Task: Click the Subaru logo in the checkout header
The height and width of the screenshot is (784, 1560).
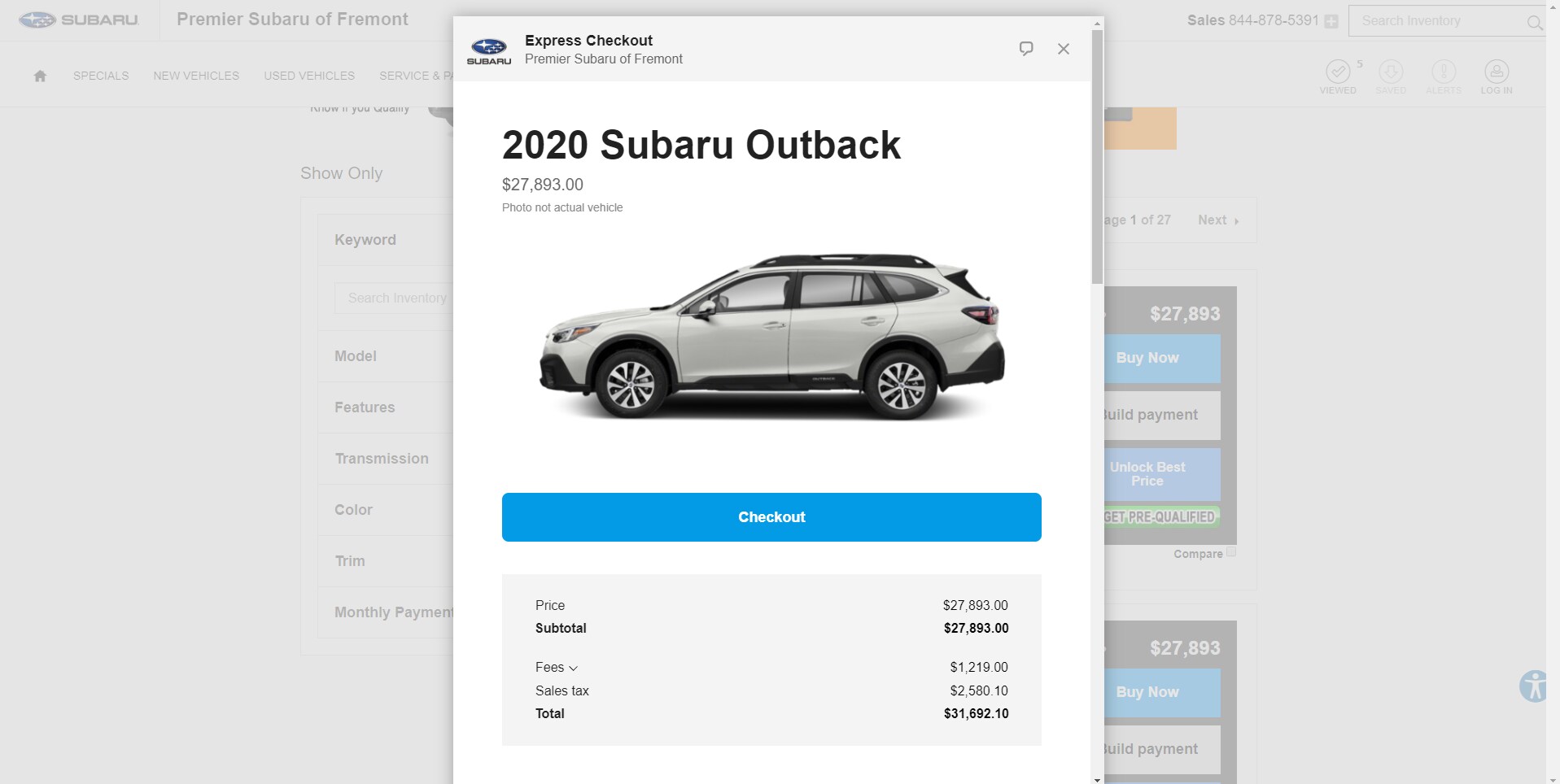Action: 489,51
